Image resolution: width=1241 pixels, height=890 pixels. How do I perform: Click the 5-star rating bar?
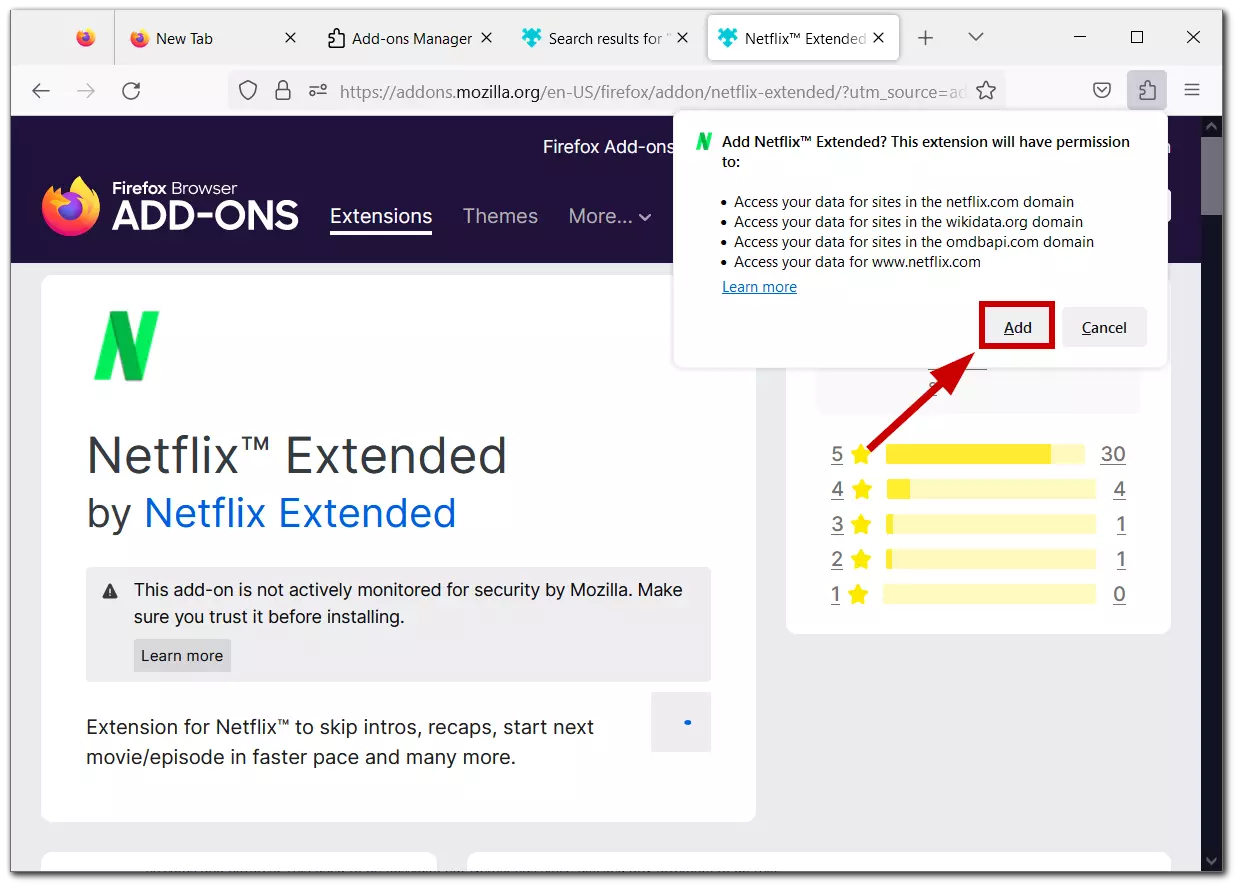click(x=985, y=454)
